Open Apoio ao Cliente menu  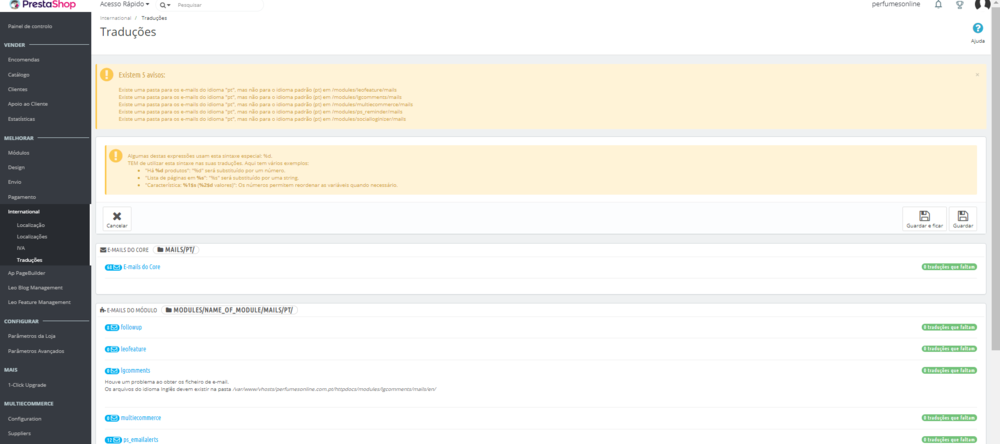pyautogui.click(x=27, y=104)
